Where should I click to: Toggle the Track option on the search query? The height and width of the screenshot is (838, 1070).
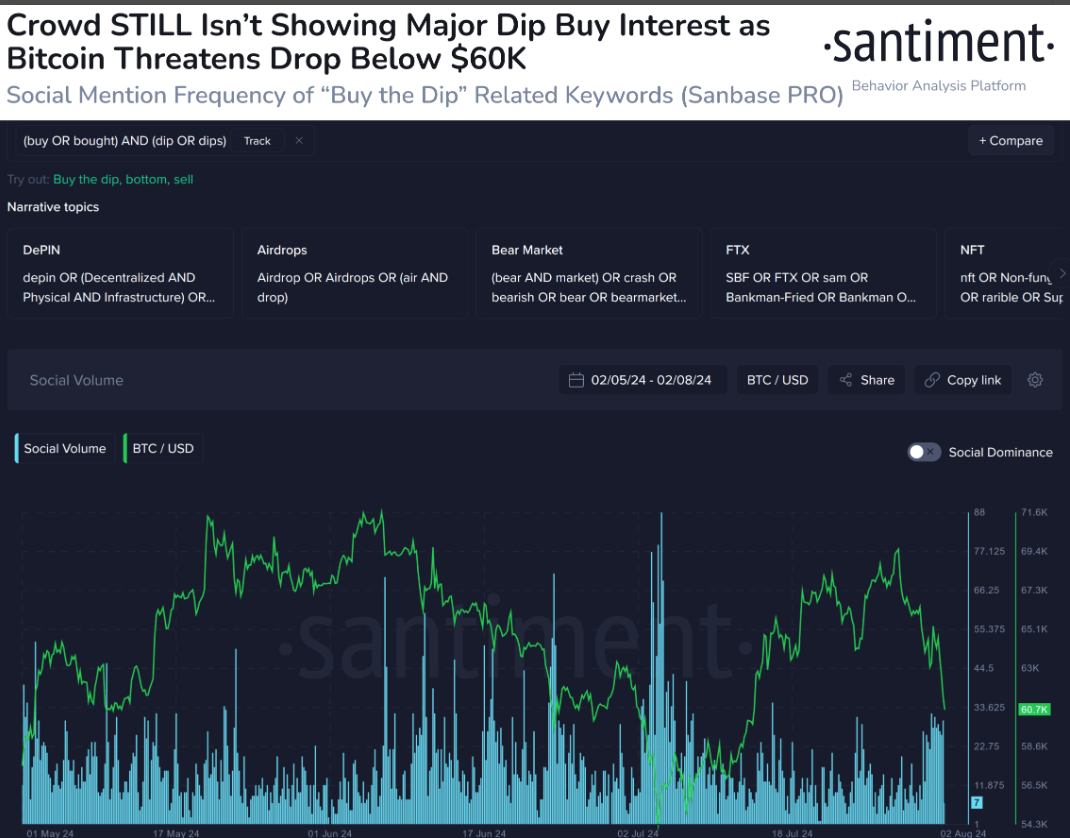click(x=257, y=141)
